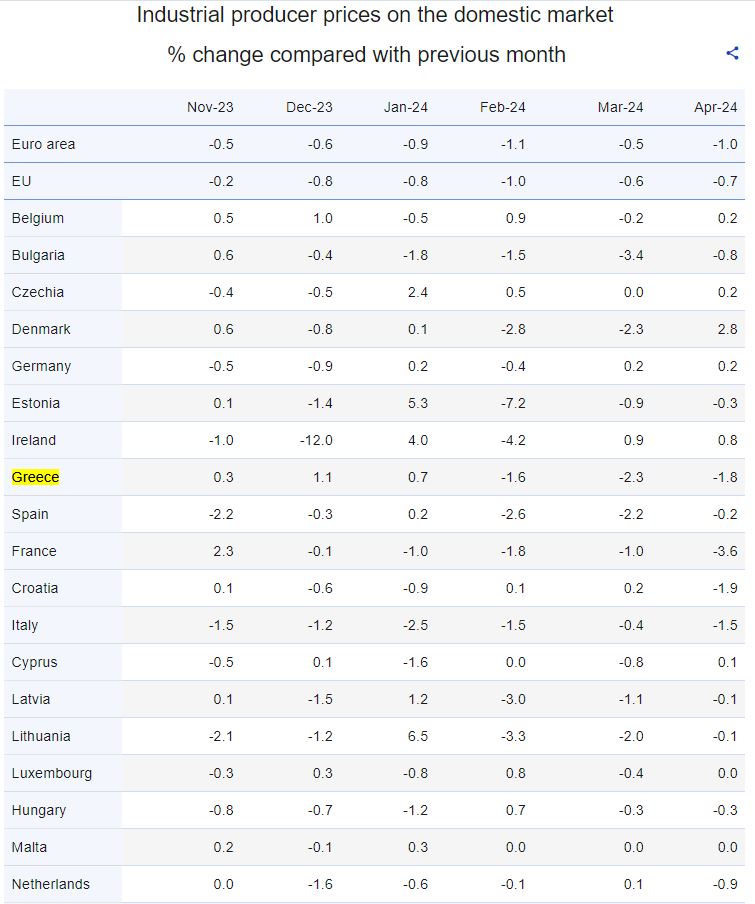Click the EU row label
Screen dimensions: 755x904
pyautogui.click(x=21, y=181)
